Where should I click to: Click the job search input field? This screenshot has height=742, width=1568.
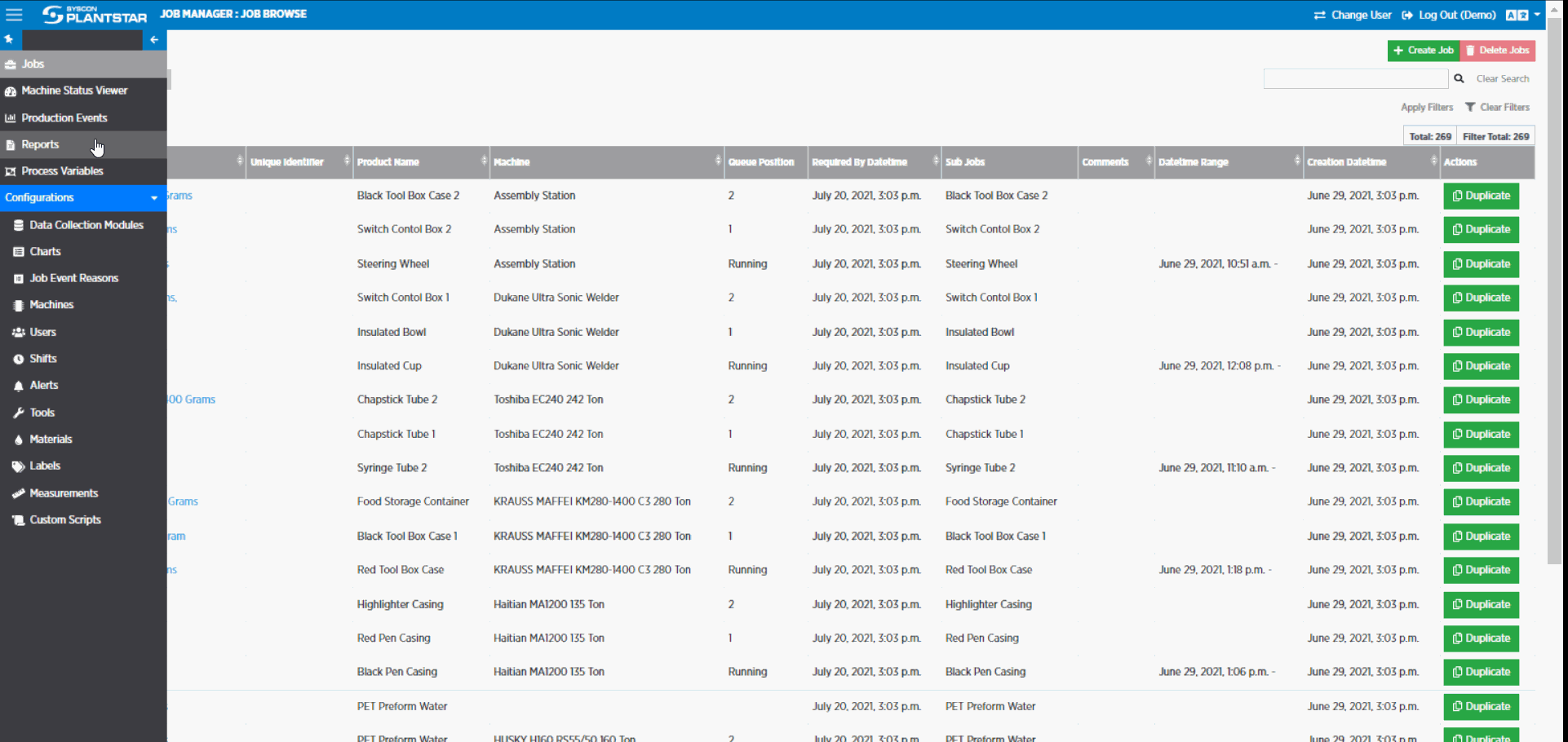click(1356, 78)
